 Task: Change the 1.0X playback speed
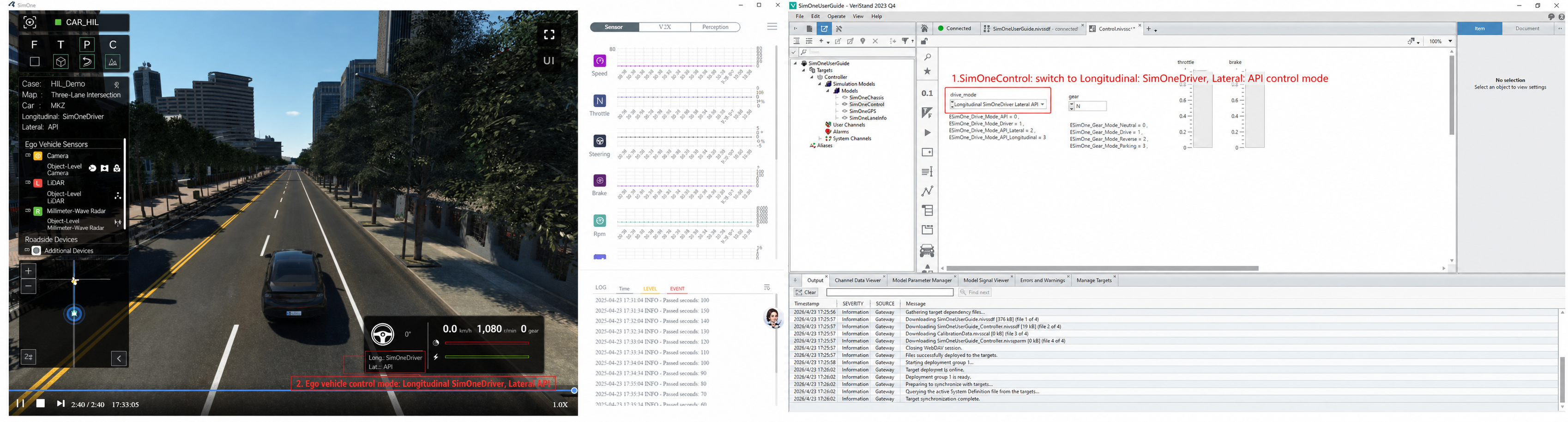(x=560, y=404)
